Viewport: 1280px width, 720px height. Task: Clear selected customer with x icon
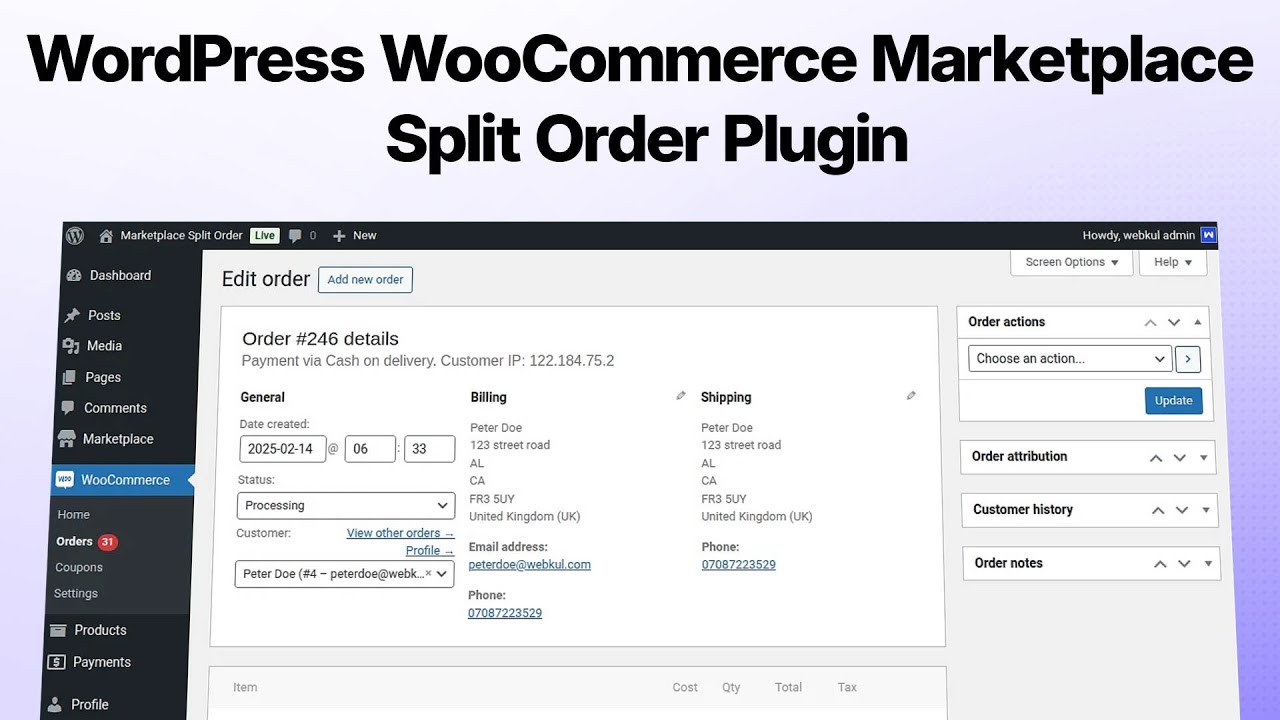[x=429, y=574]
